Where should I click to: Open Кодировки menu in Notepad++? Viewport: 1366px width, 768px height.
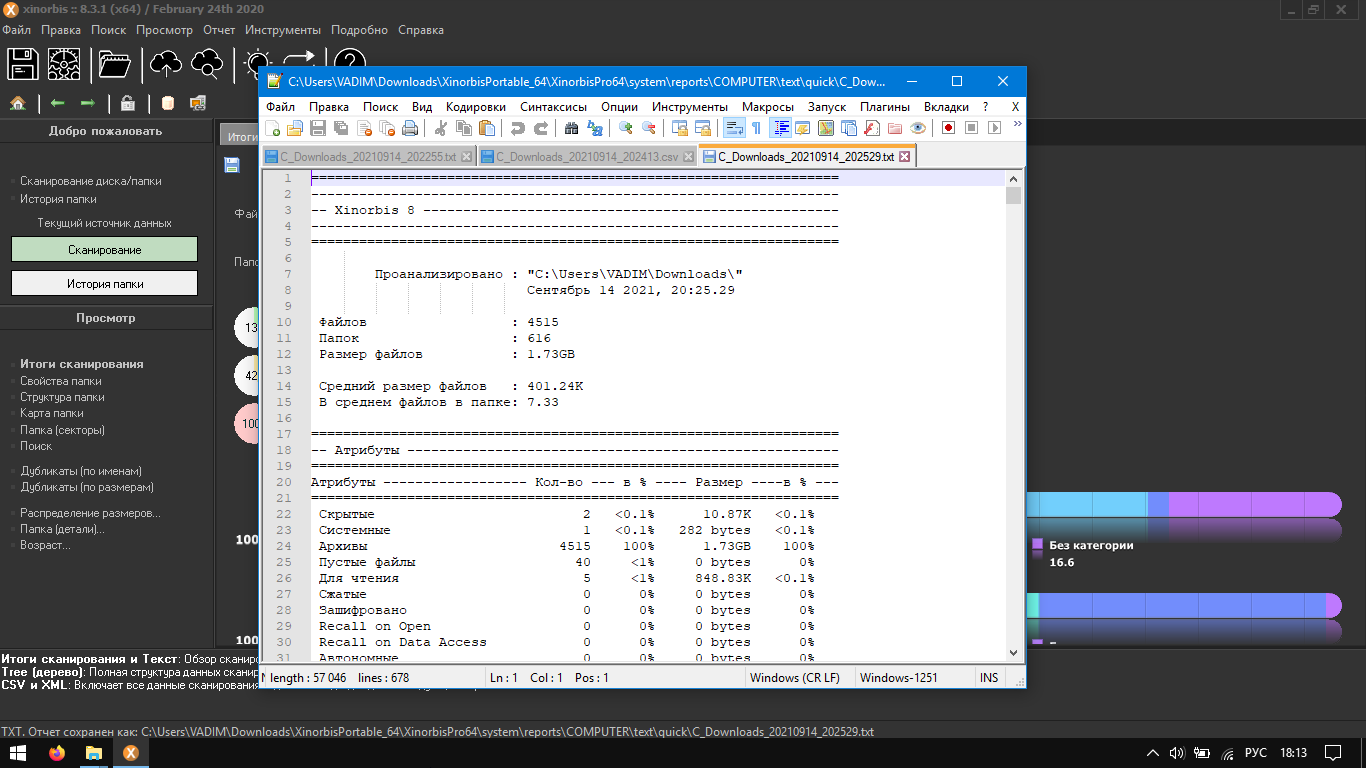point(476,107)
